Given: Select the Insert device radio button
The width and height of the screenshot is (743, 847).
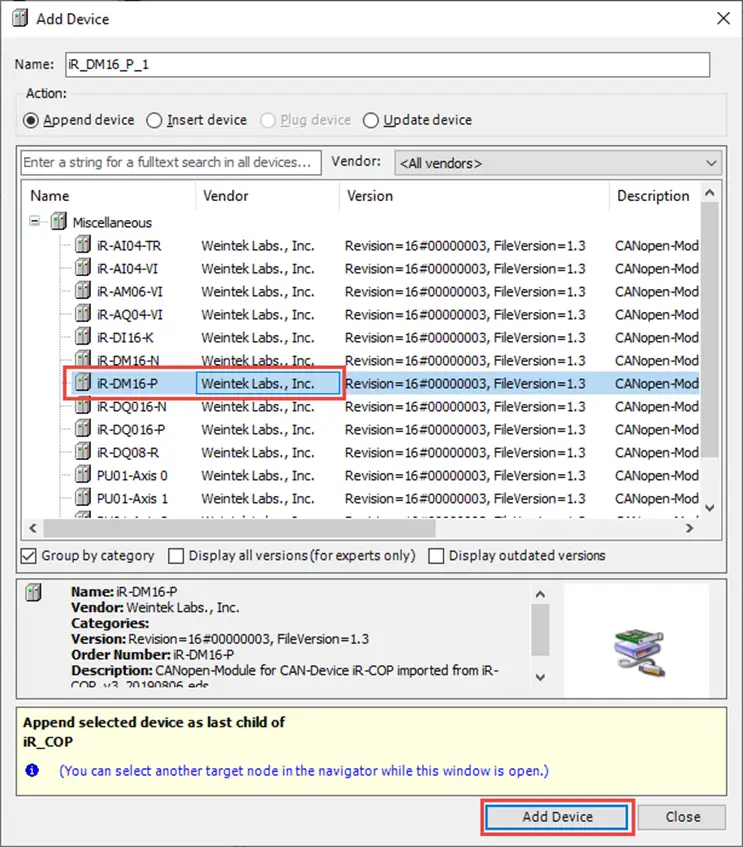Looking at the screenshot, I should tap(154, 120).
